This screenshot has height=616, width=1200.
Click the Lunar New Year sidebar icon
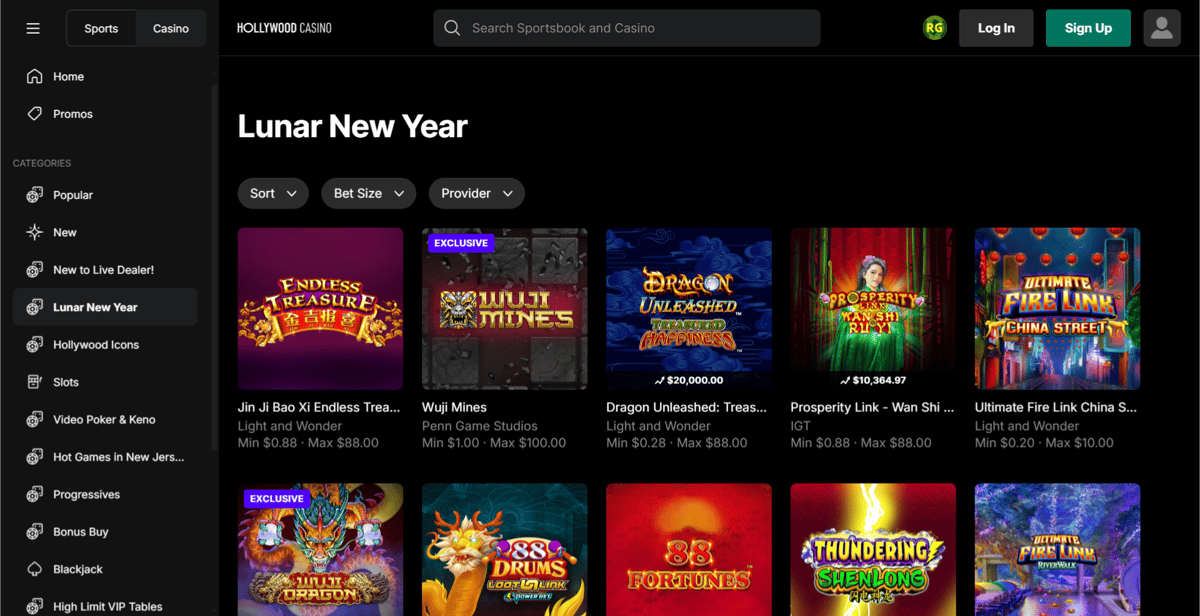click(35, 307)
